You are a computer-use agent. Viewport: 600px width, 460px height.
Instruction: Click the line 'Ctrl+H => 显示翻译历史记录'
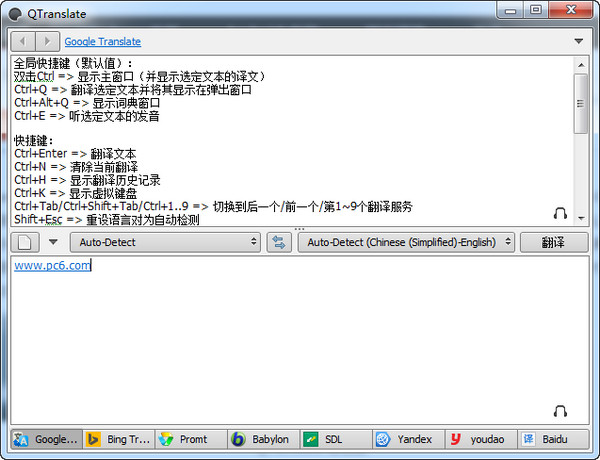click(x=87, y=180)
